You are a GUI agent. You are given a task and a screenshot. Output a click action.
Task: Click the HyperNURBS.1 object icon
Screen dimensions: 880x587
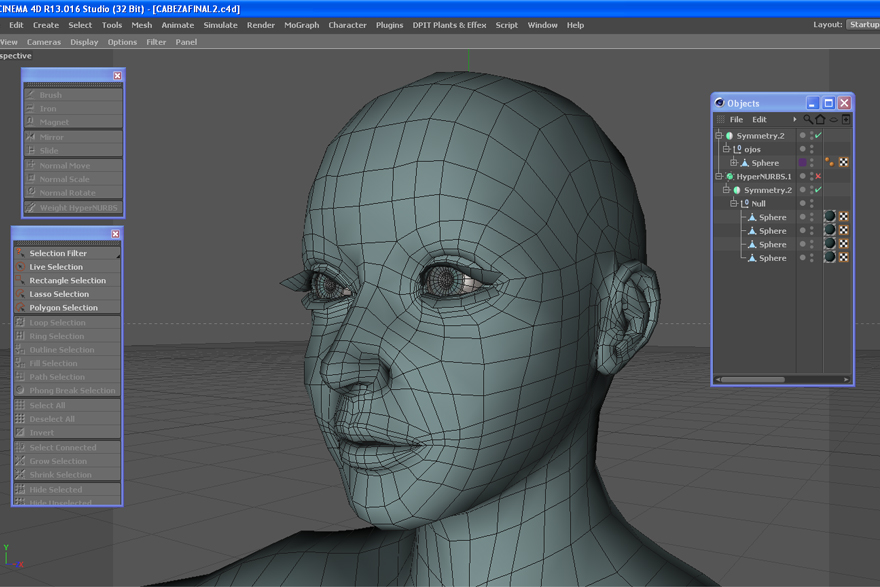coord(730,177)
